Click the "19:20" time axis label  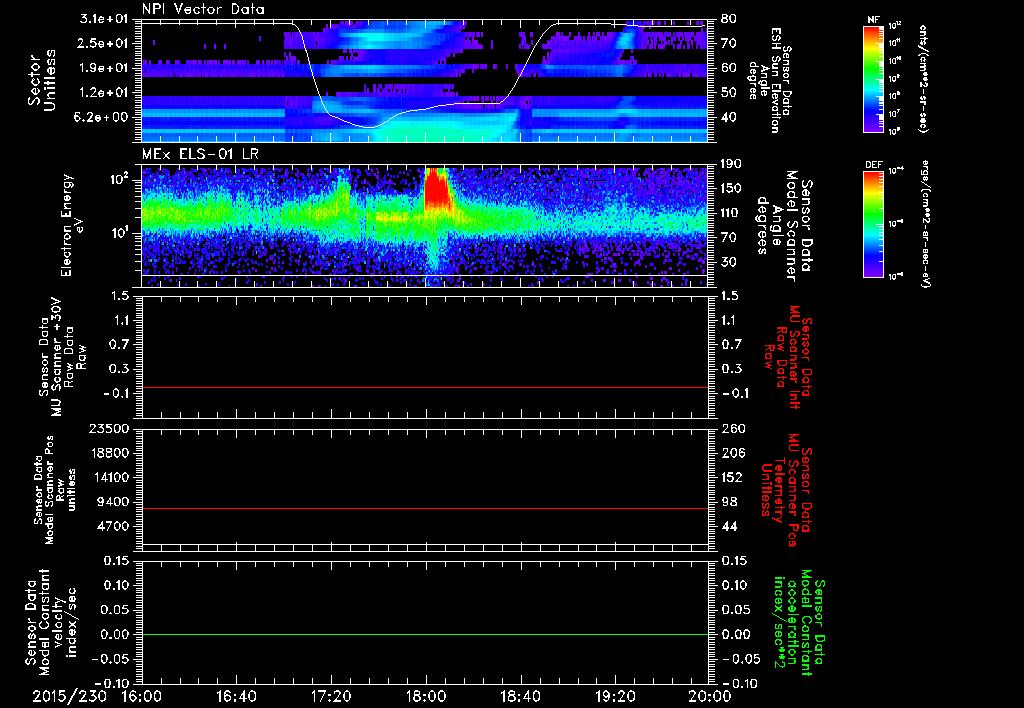(x=615, y=696)
